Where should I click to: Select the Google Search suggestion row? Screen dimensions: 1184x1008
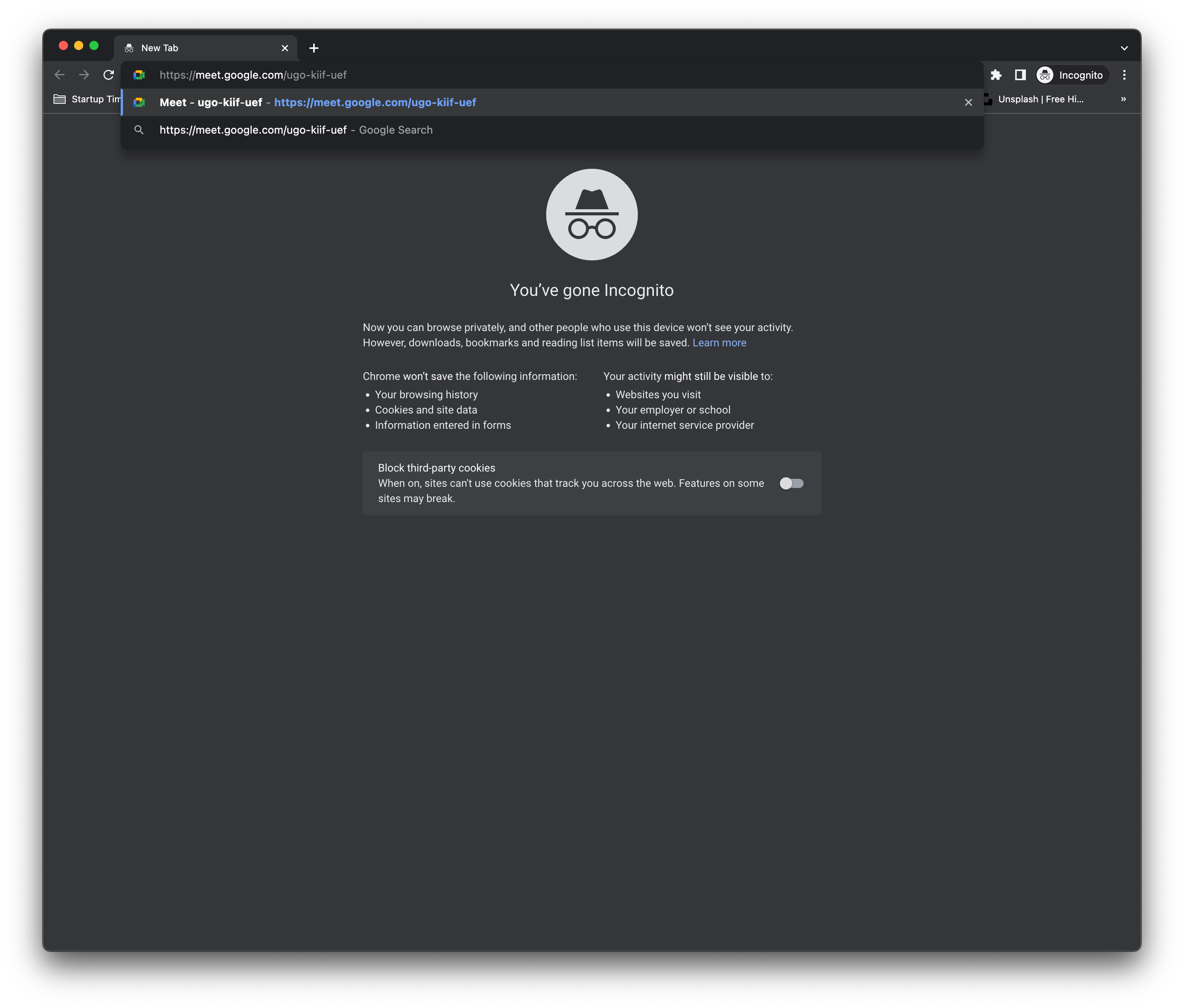552,130
